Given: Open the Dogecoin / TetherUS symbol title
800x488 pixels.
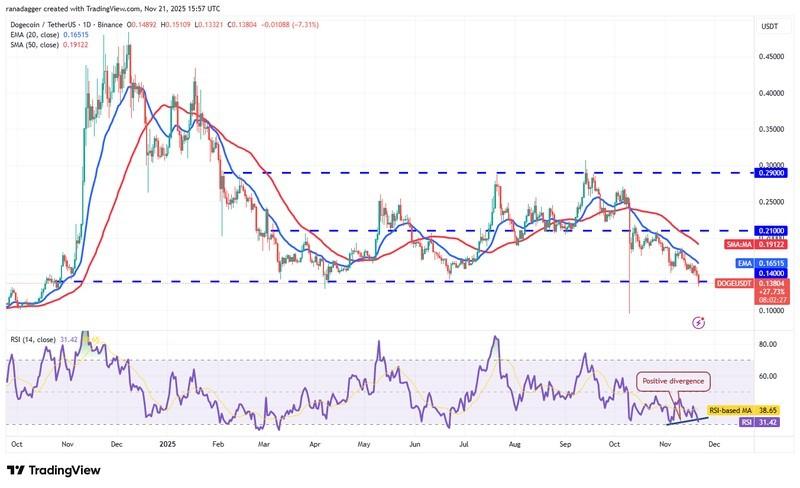Looking at the screenshot, I should coord(49,25).
